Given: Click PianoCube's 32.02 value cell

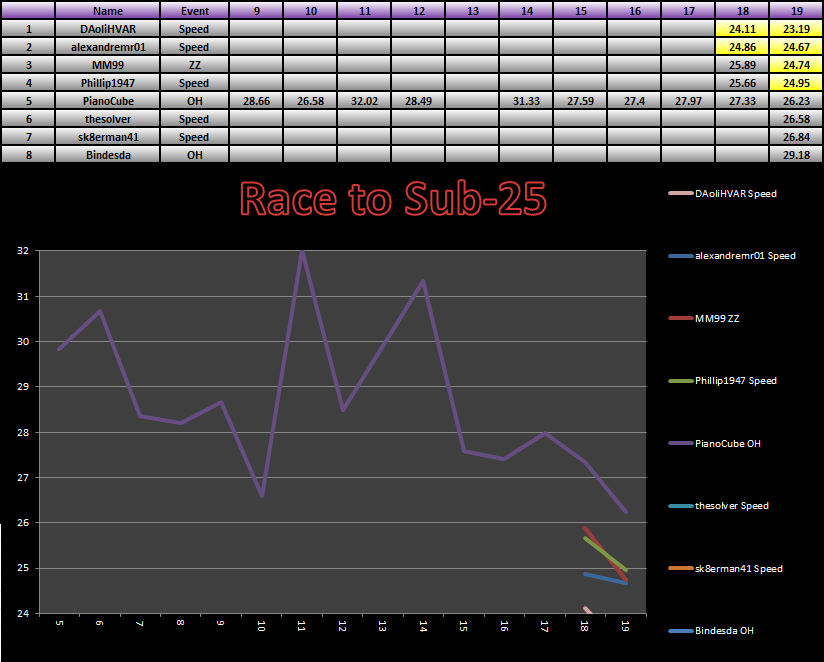Looking at the screenshot, I should pyautogui.click(x=365, y=101).
